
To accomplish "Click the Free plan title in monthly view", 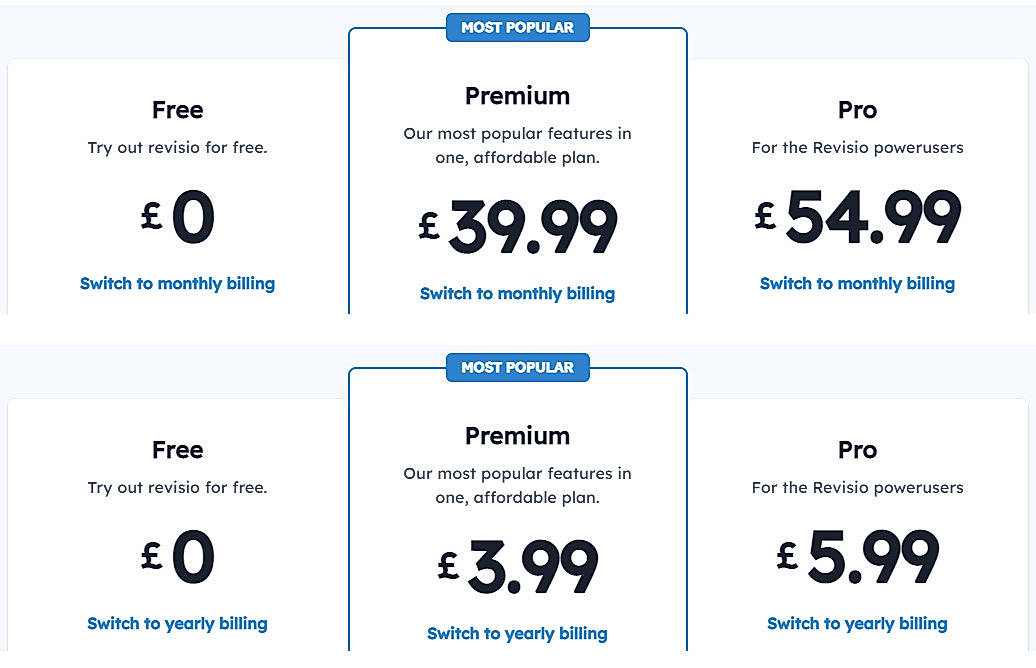I will (x=177, y=450).
